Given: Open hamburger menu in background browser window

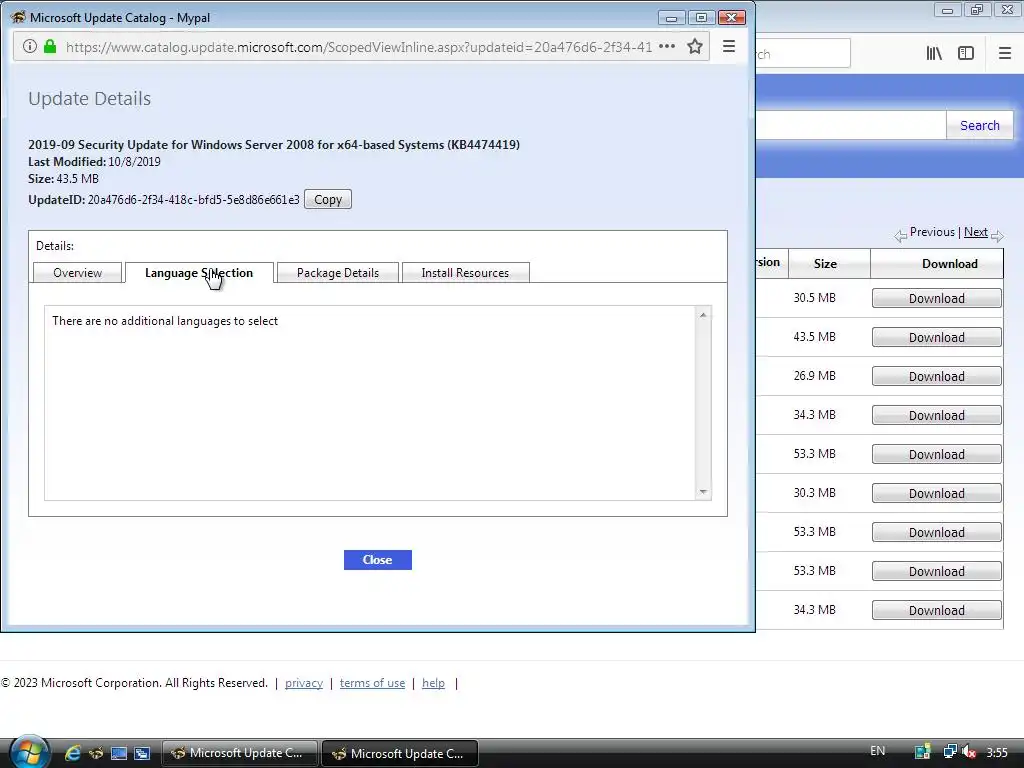Looking at the screenshot, I should click(1005, 54).
